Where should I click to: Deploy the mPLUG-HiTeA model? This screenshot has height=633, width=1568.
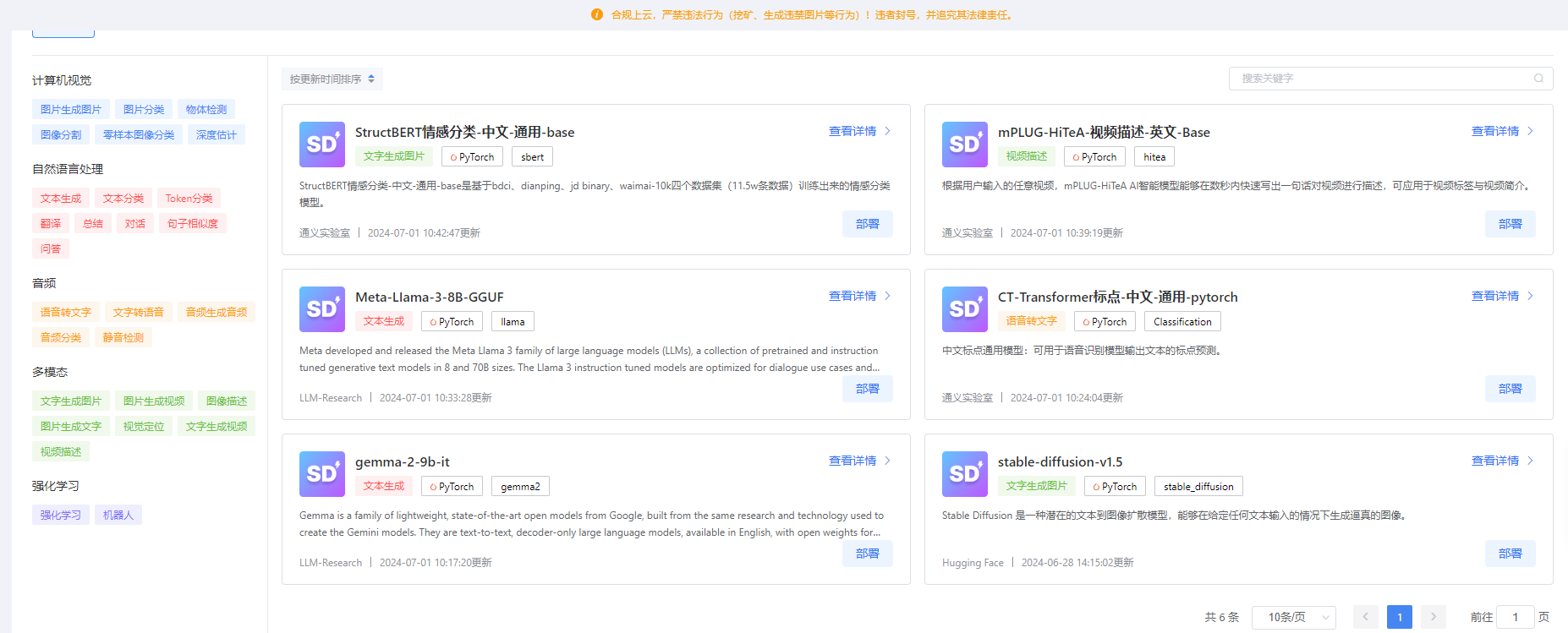pos(1510,224)
